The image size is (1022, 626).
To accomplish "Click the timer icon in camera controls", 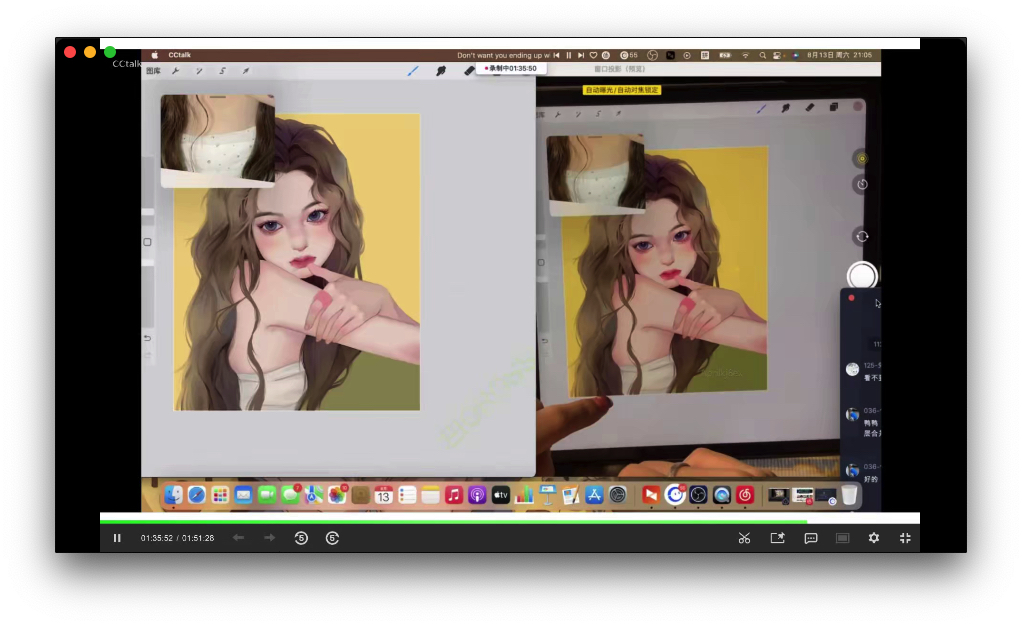I will 862,185.
